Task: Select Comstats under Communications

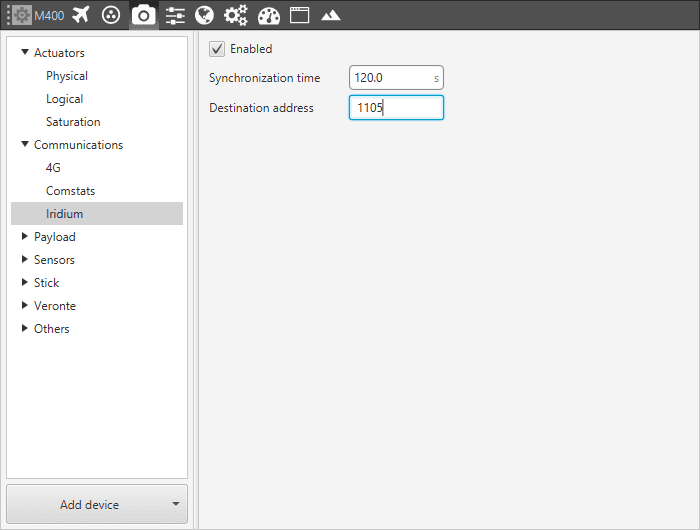Action: point(71,191)
